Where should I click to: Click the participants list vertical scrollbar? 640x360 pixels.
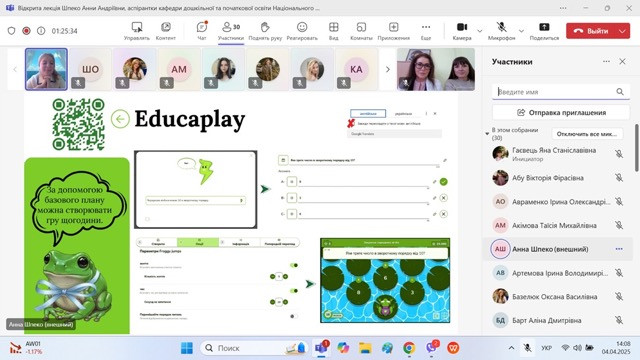pyautogui.click(x=636, y=148)
